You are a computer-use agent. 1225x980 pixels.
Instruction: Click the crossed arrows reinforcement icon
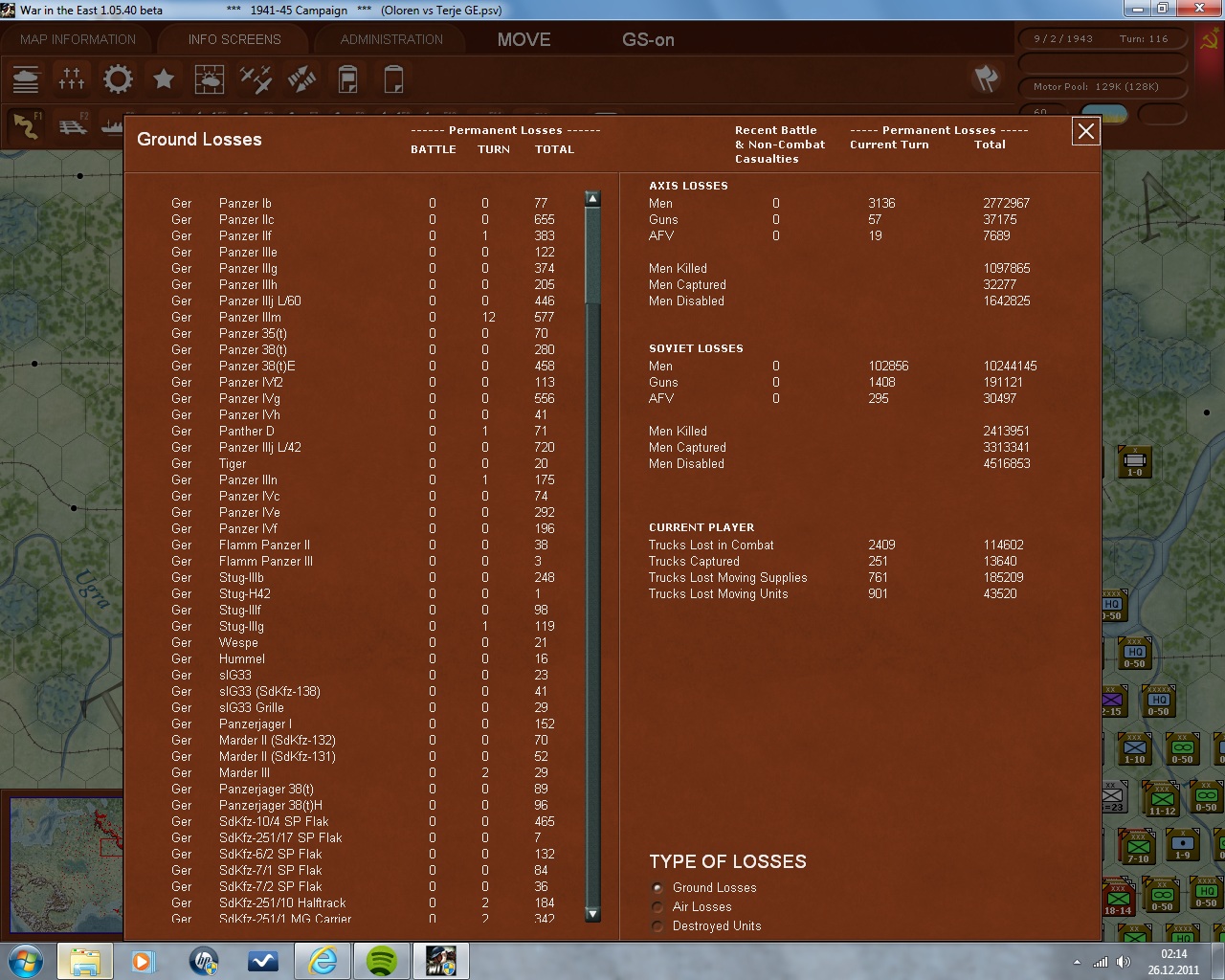[x=301, y=79]
